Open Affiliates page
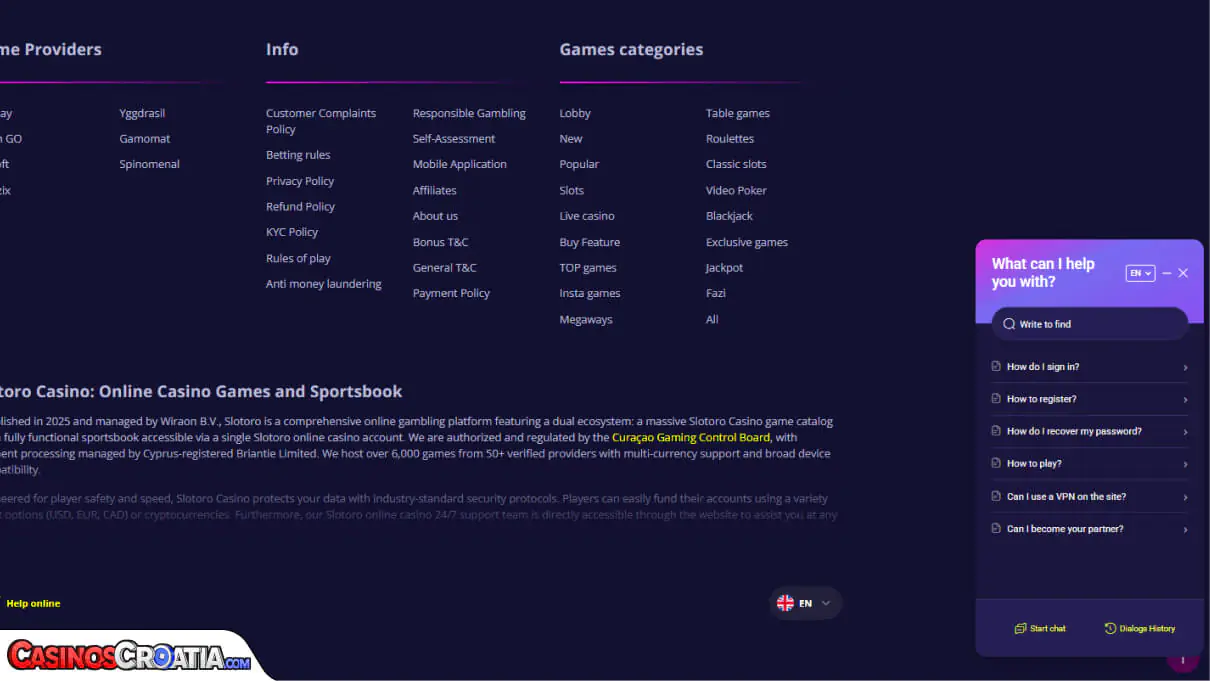The height and width of the screenshot is (681, 1210). point(435,190)
